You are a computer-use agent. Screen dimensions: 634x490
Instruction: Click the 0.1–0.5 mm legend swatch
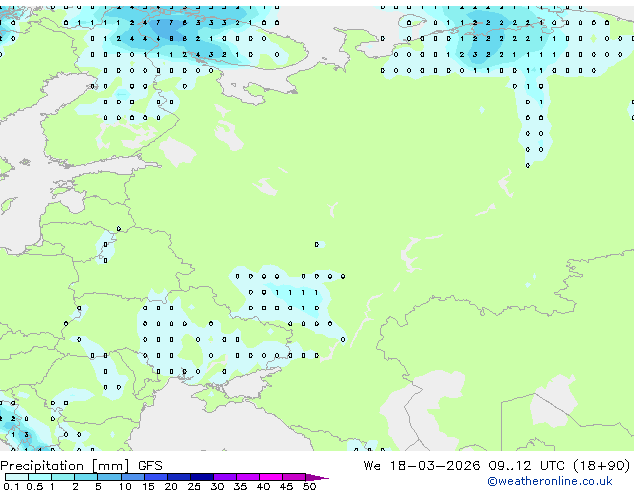17,477
